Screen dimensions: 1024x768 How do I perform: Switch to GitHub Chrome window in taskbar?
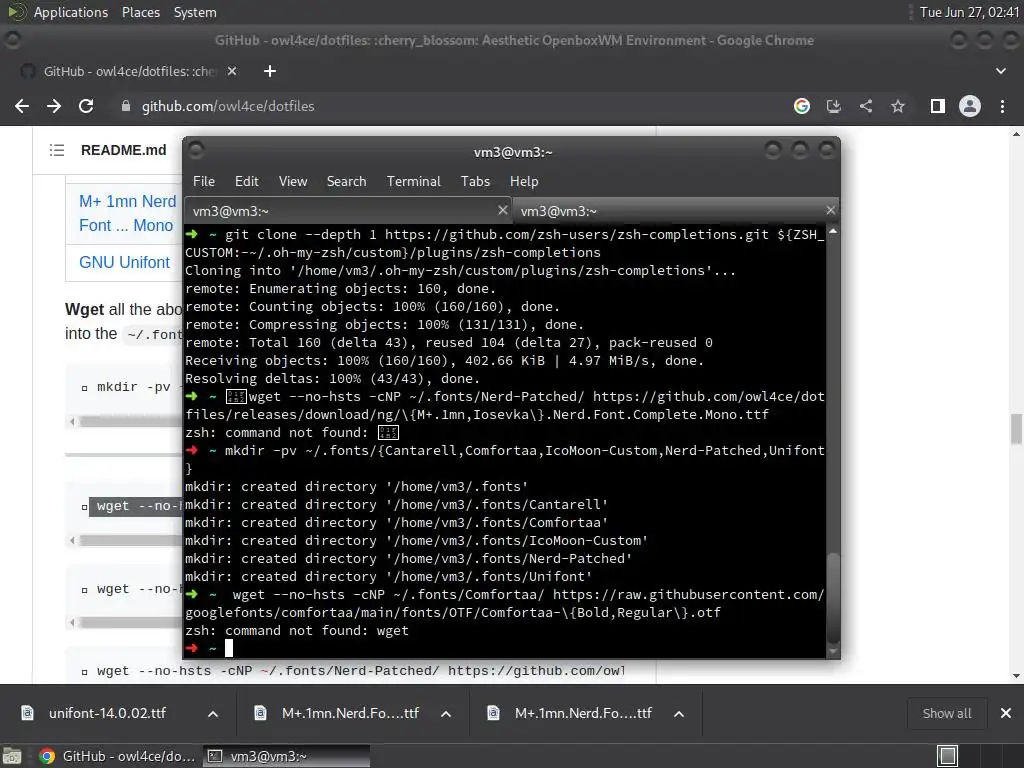[118, 756]
